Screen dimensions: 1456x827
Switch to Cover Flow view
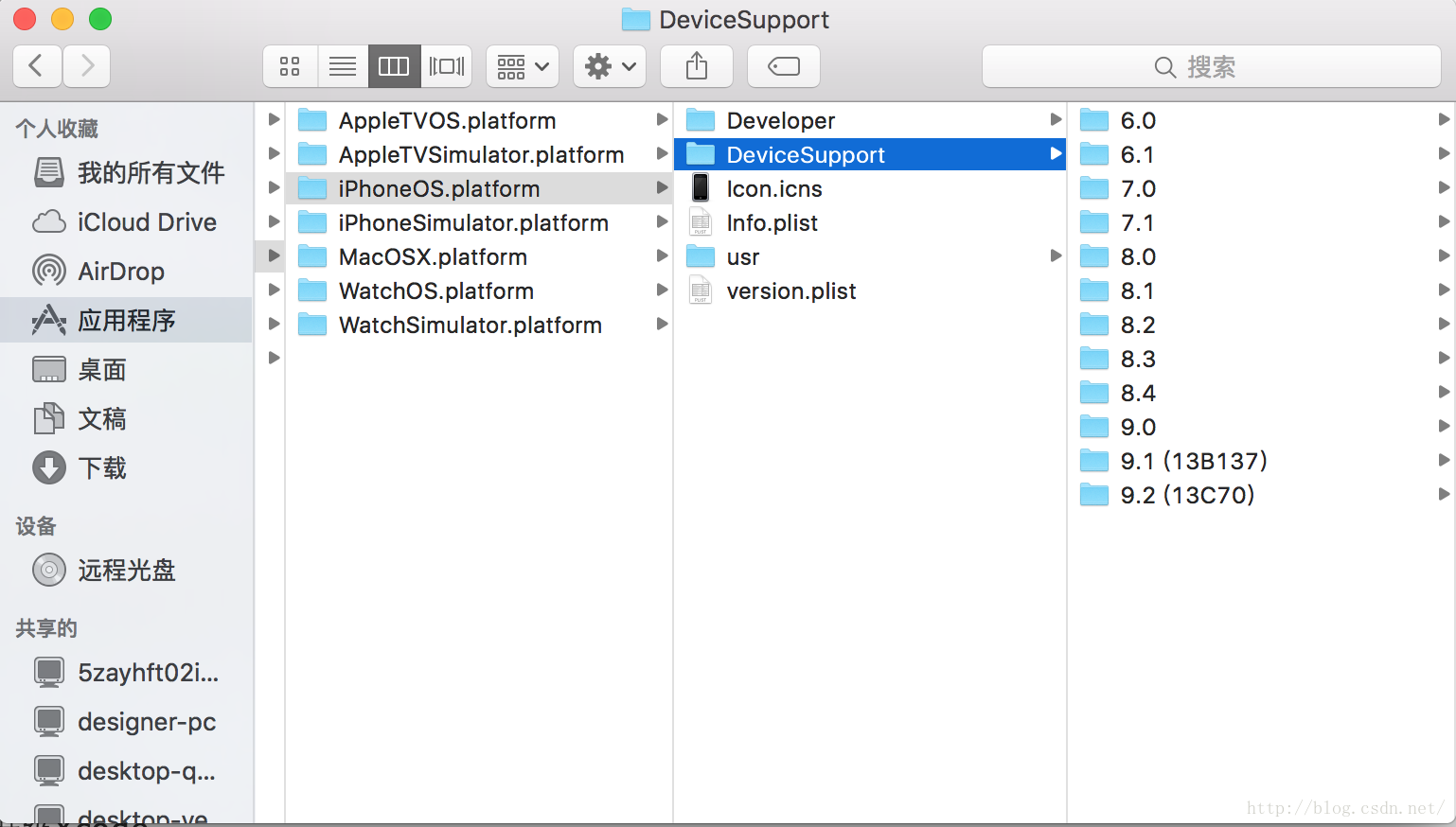[447, 66]
